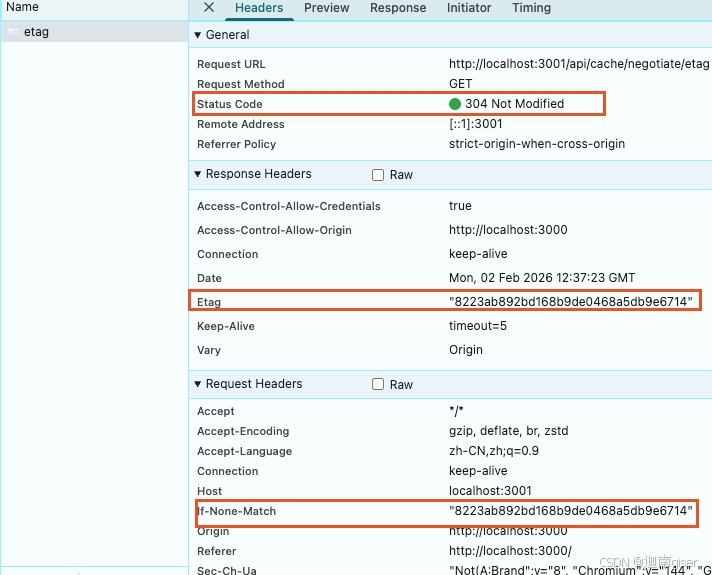Click the Vary header name

209,350
